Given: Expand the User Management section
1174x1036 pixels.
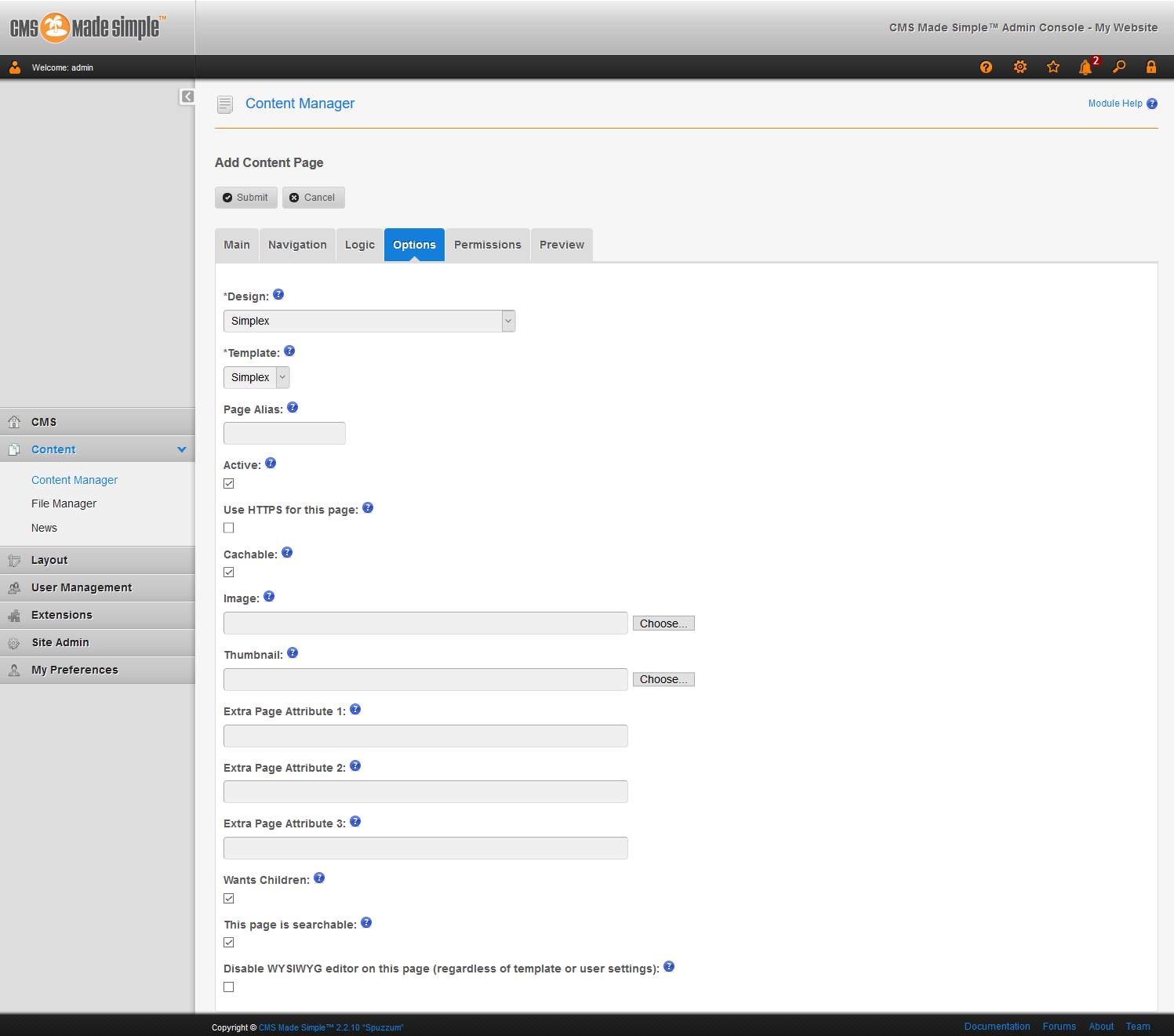Looking at the screenshot, I should tap(97, 587).
